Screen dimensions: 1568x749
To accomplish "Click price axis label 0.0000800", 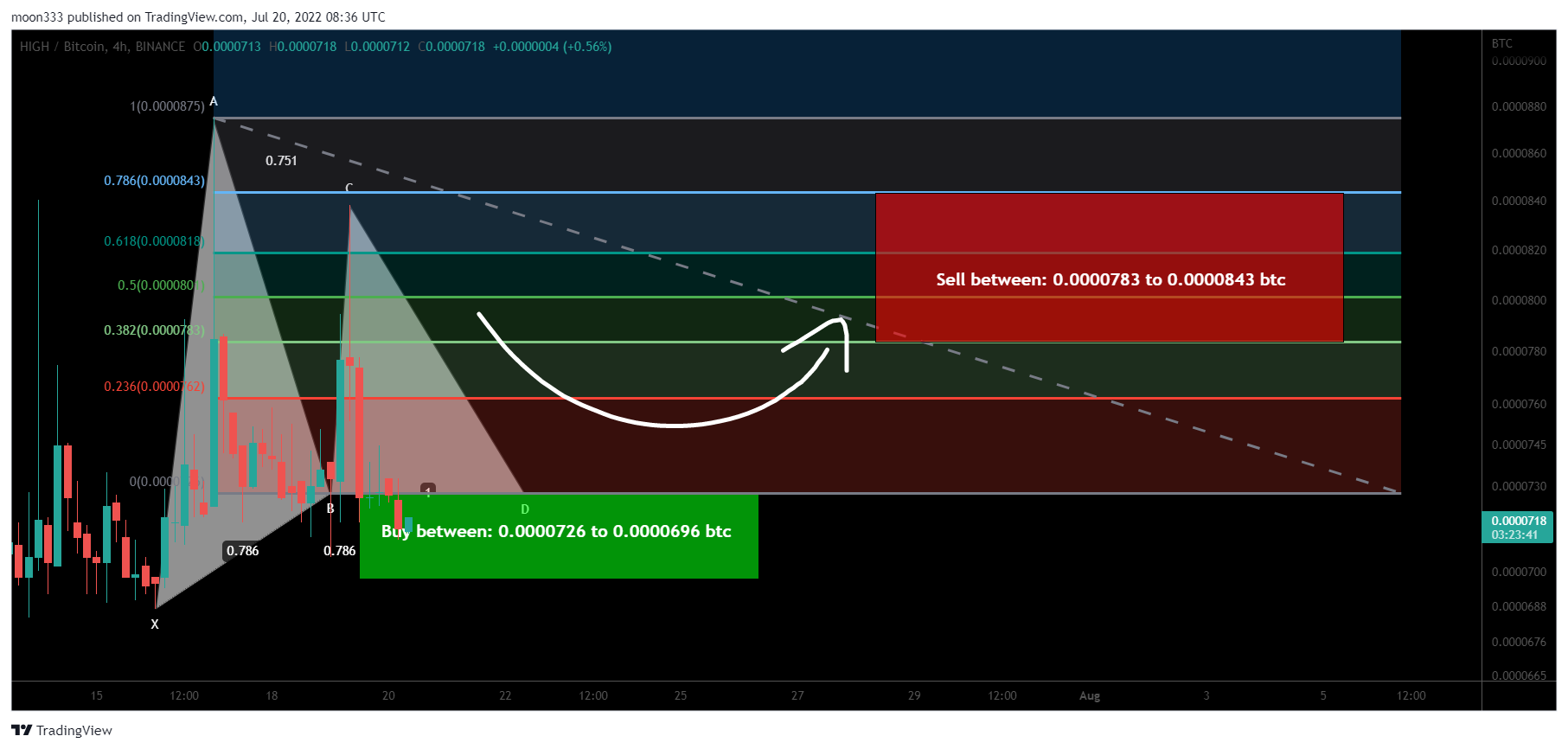I will (1519, 300).
